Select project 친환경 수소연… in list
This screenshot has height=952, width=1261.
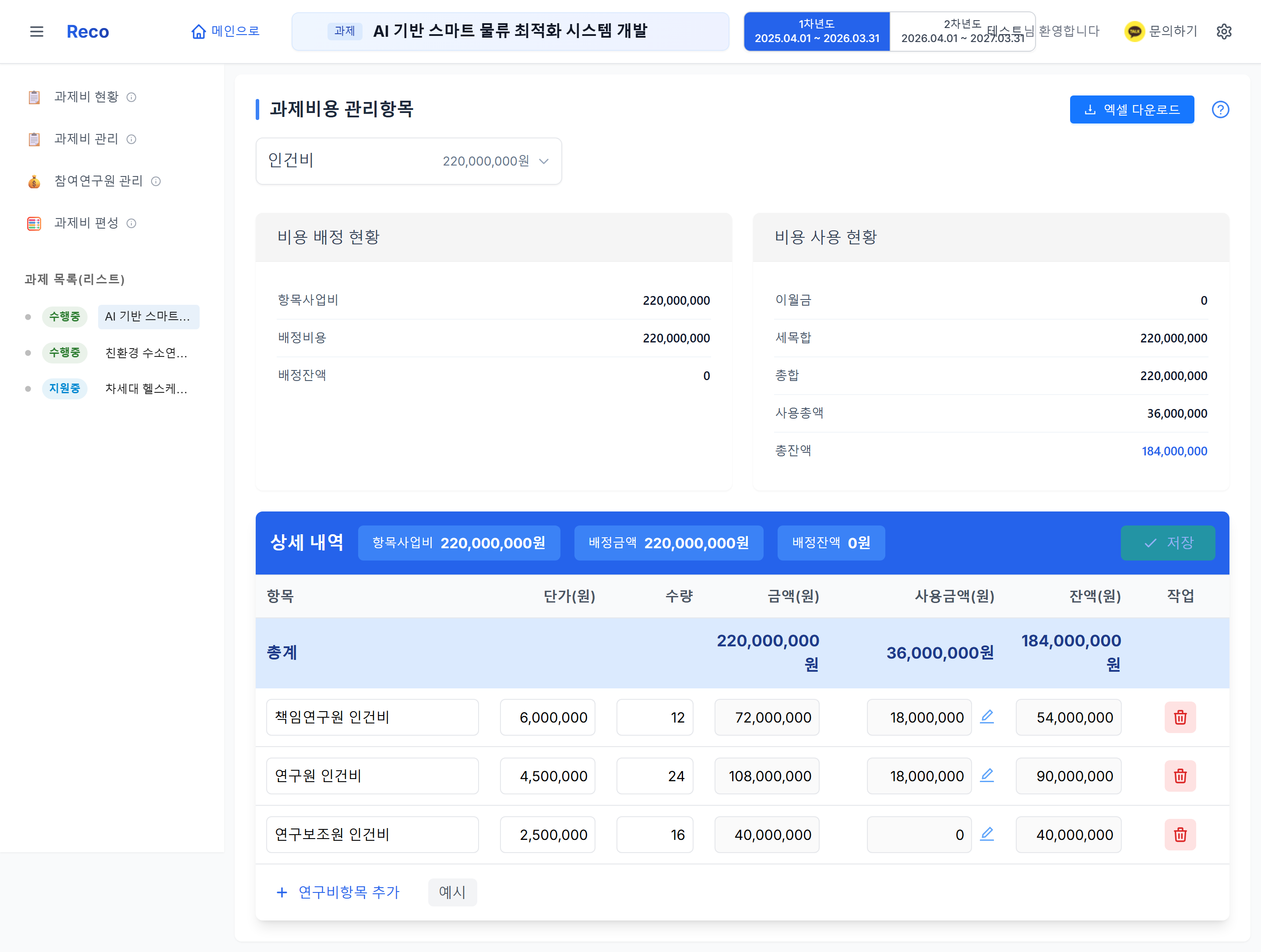click(147, 353)
